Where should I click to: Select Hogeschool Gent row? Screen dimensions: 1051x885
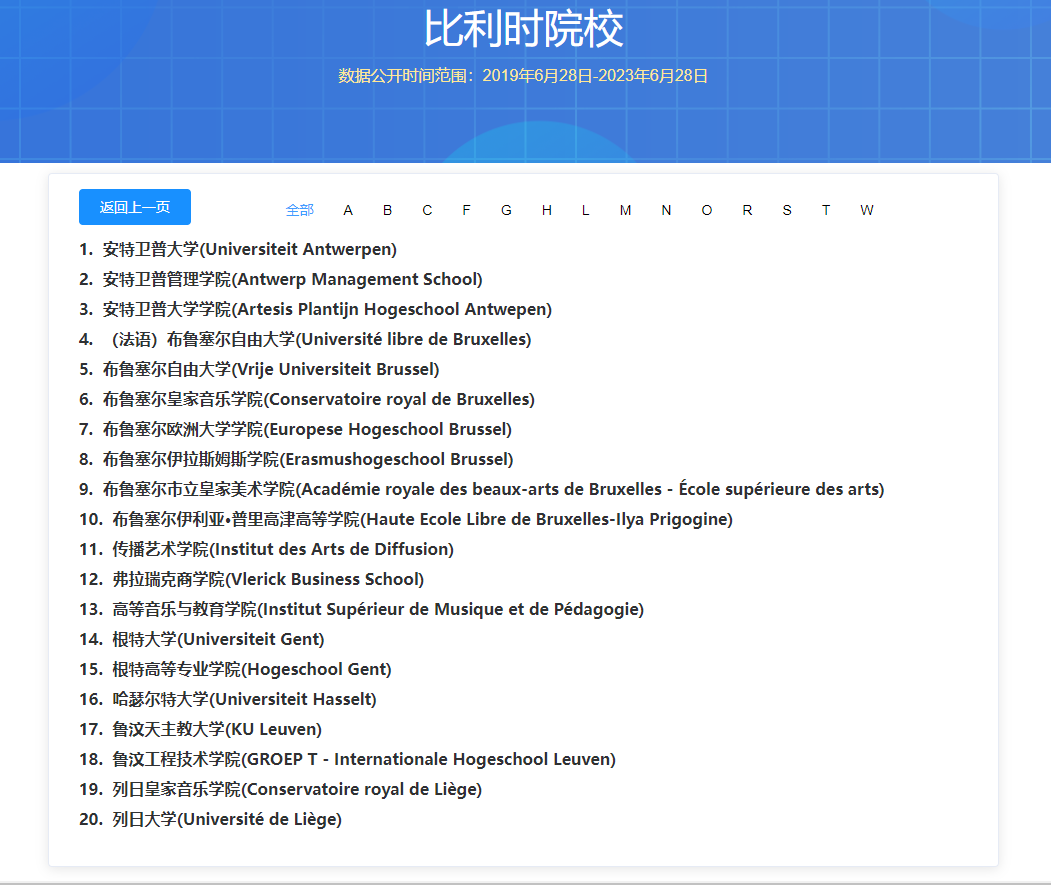235,670
